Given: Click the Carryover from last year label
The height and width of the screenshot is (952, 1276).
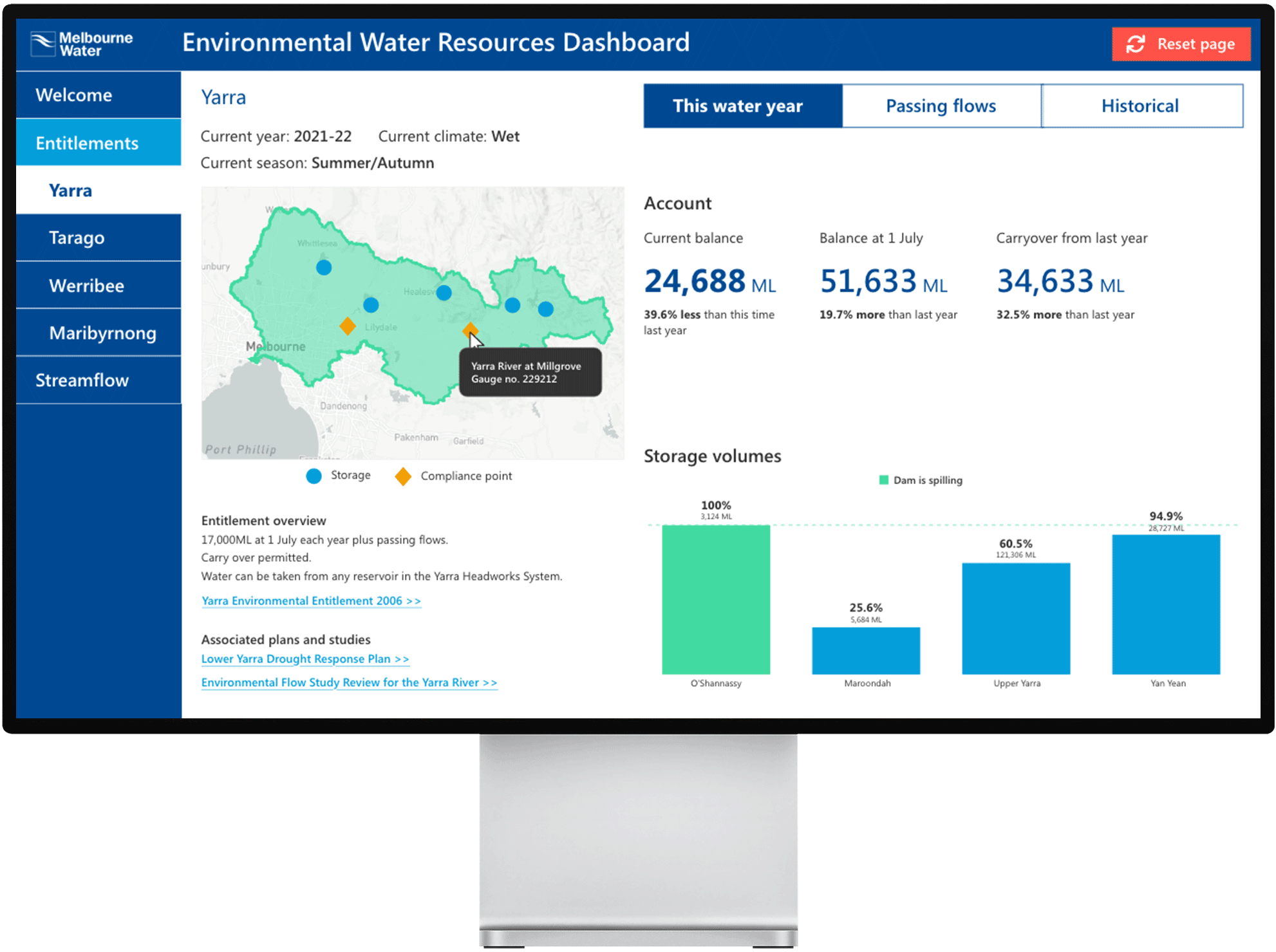Looking at the screenshot, I should (x=1072, y=238).
